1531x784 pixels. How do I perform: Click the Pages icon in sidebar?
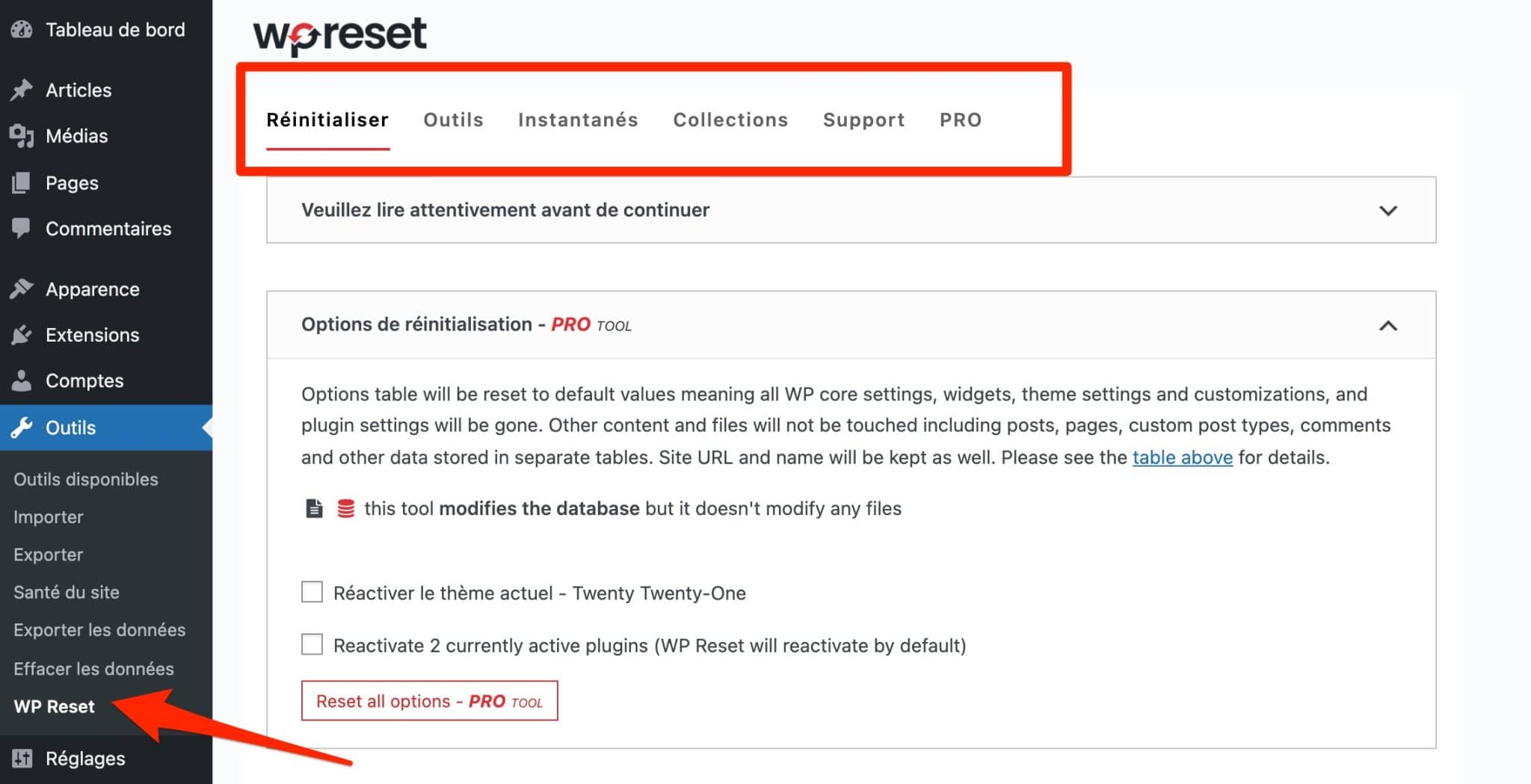coord(22,183)
